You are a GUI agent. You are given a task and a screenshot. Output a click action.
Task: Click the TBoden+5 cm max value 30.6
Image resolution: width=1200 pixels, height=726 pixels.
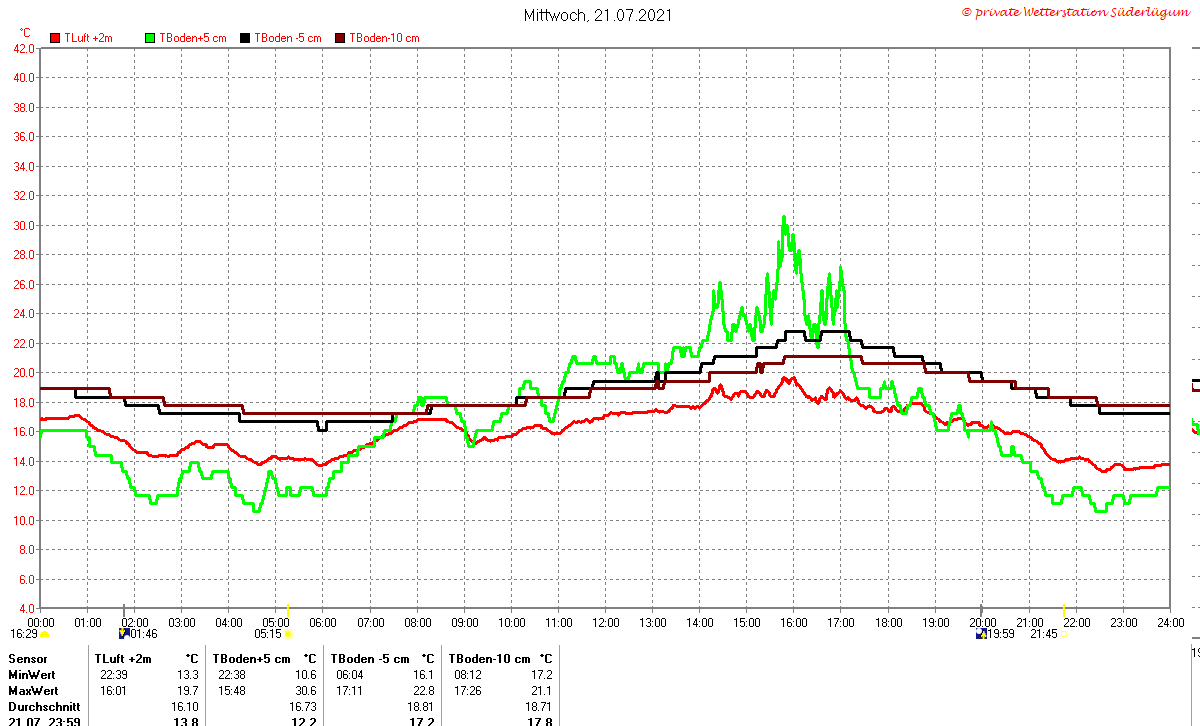pyautogui.click(x=305, y=691)
